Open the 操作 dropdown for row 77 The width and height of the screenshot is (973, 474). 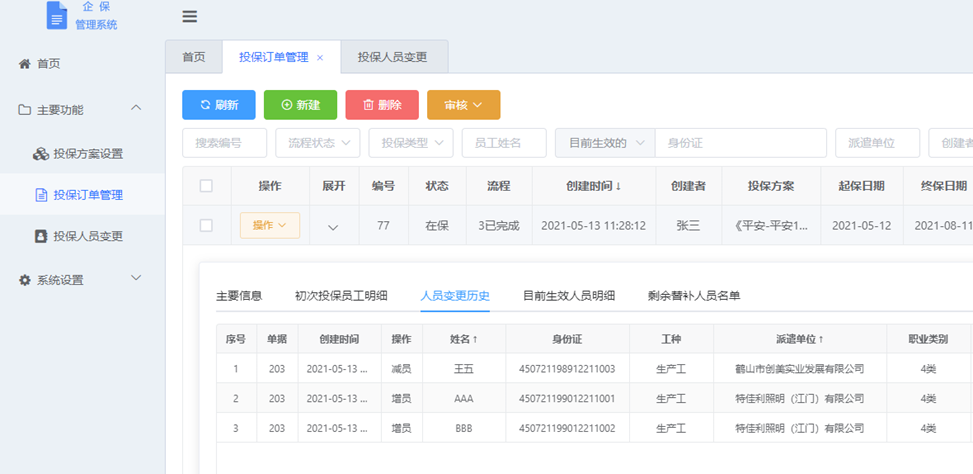pos(270,225)
